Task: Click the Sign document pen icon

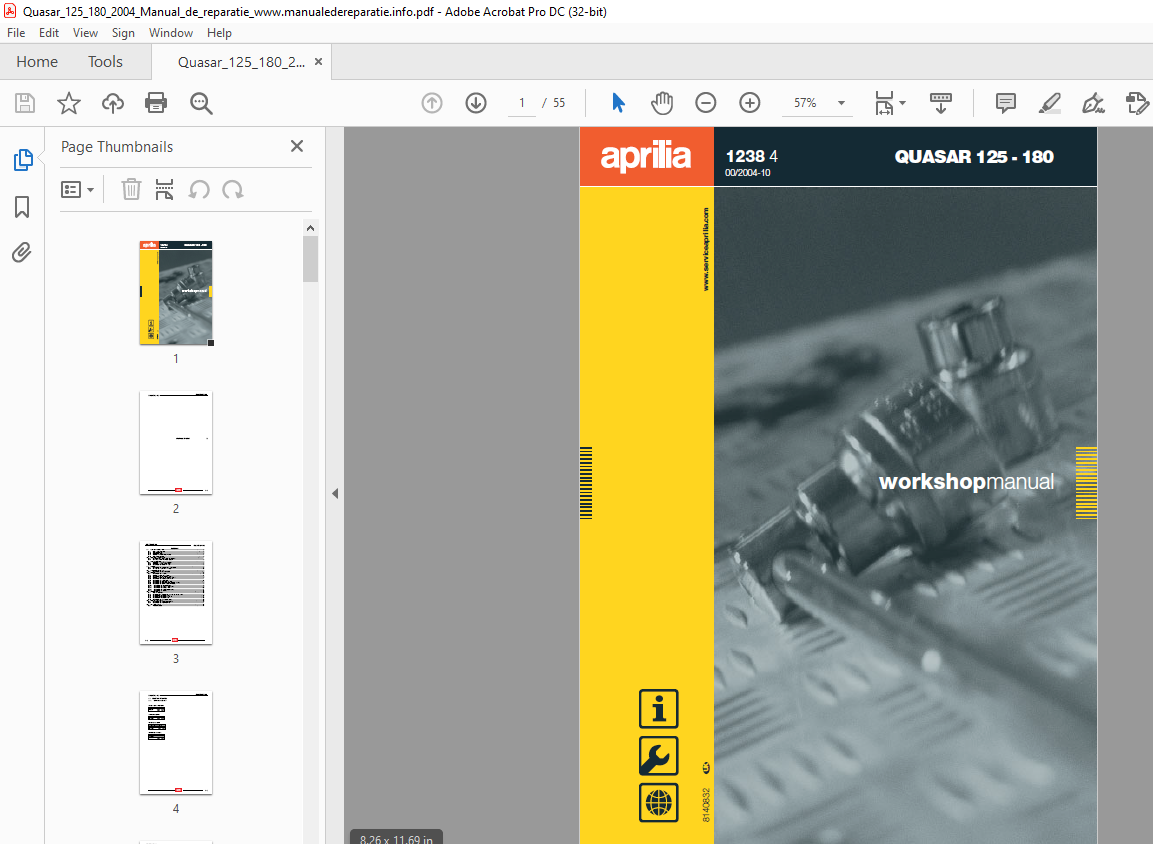Action: coord(1093,103)
